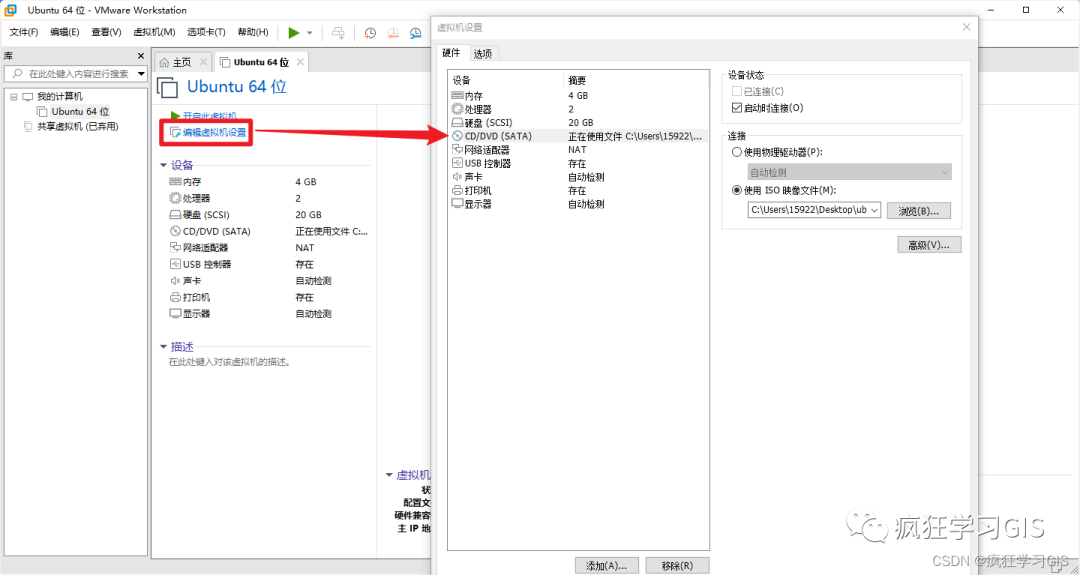
Task: Open the library search filter dropdown arrow
Action: [141, 74]
